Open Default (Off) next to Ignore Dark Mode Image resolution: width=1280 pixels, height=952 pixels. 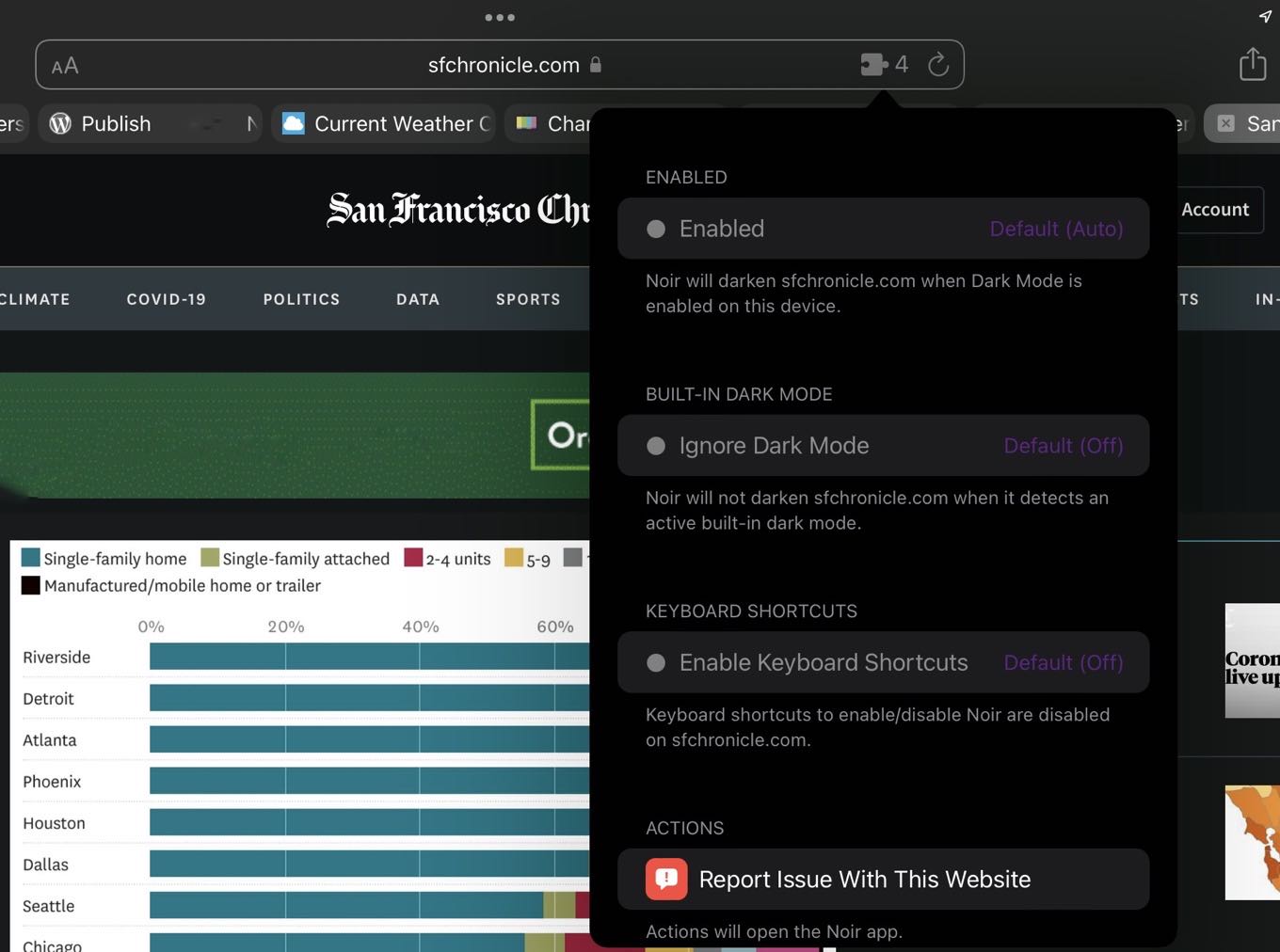pyautogui.click(x=1063, y=446)
